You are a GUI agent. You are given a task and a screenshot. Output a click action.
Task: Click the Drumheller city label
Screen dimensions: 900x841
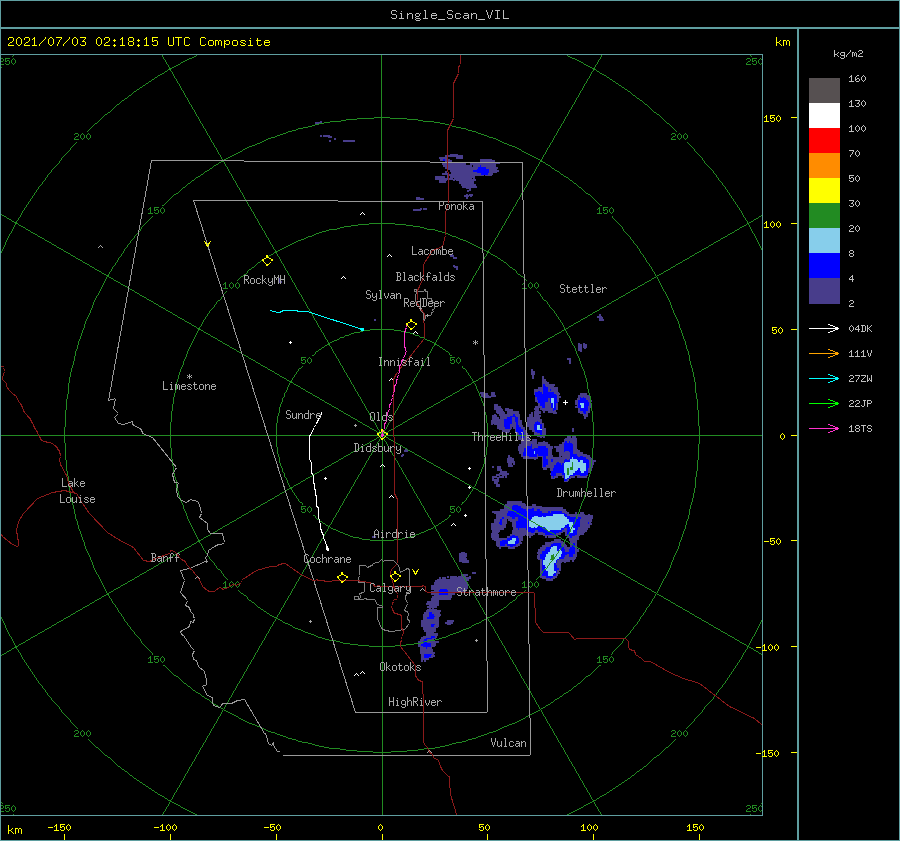pos(586,493)
